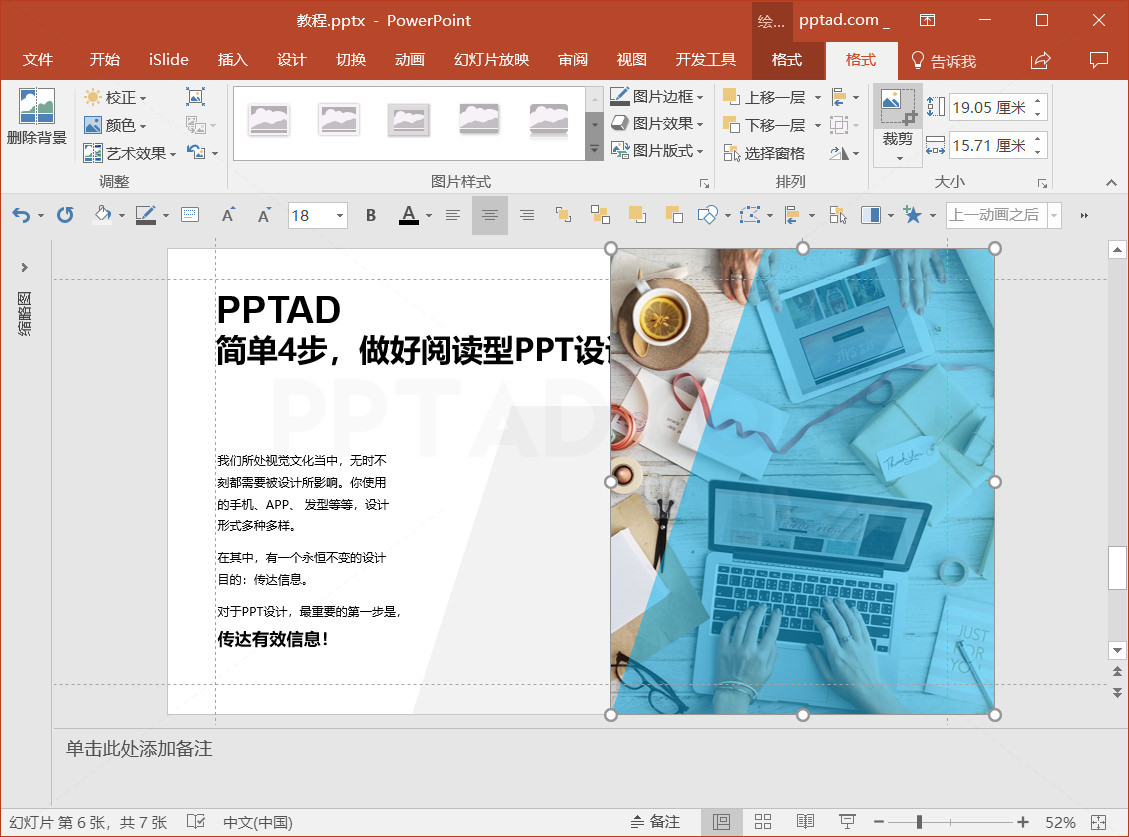The width and height of the screenshot is (1129, 837).
Task: Click Bring Forward (上移一层)
Action: [765, 97]
